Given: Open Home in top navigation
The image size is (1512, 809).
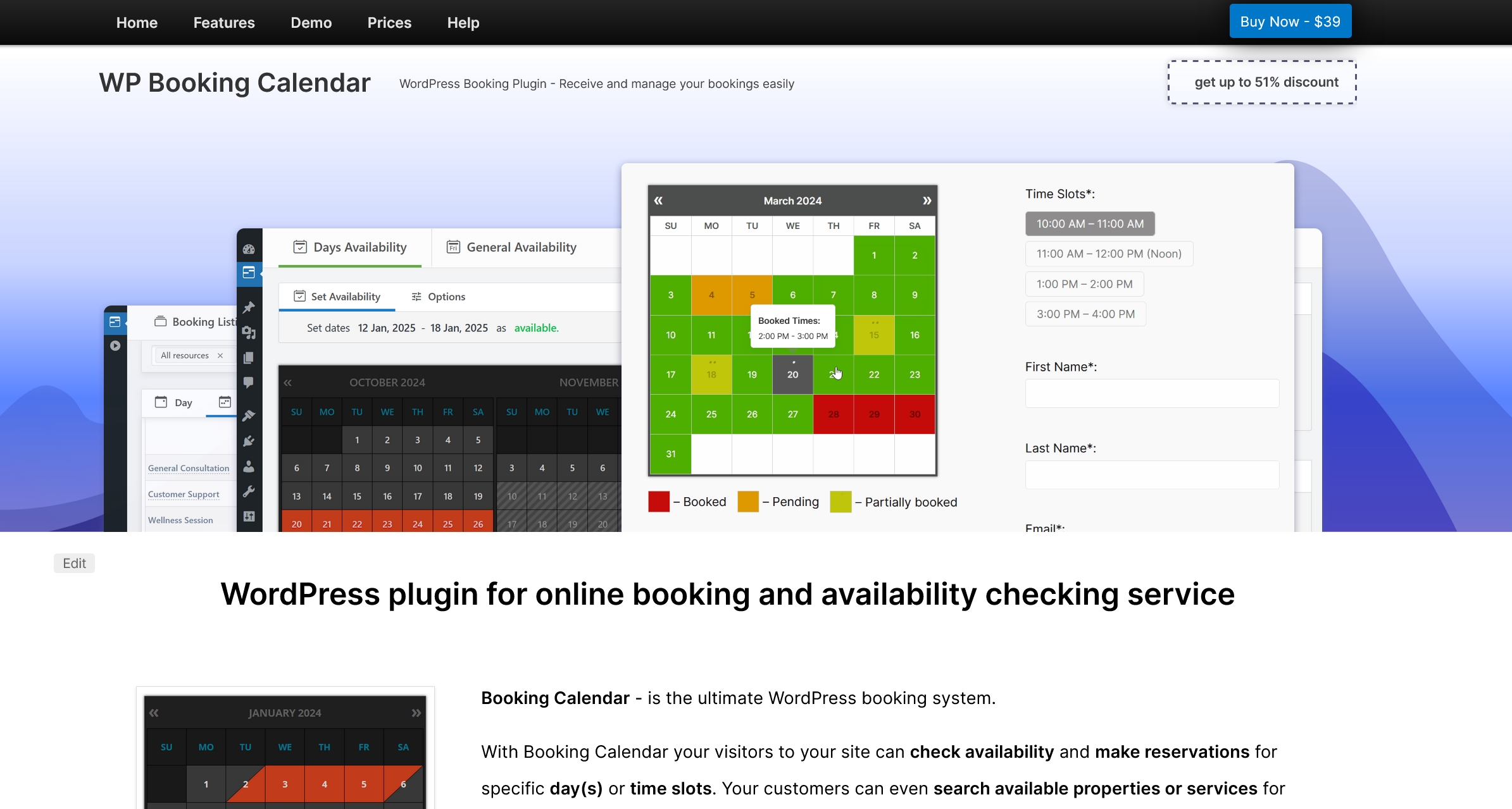Looking at the screenshot, I should pyautogui.click(x=137, y=23).
